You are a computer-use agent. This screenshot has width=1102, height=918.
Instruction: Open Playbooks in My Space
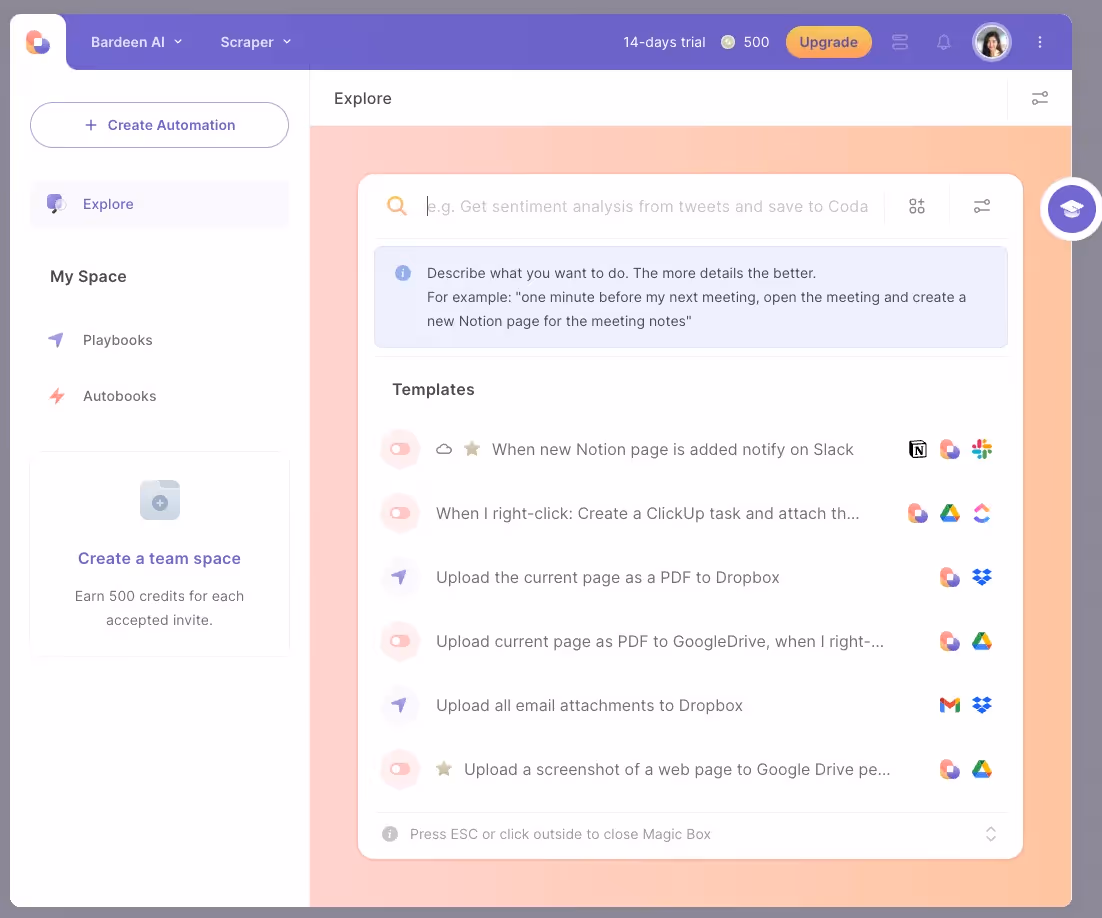[117, 340]
